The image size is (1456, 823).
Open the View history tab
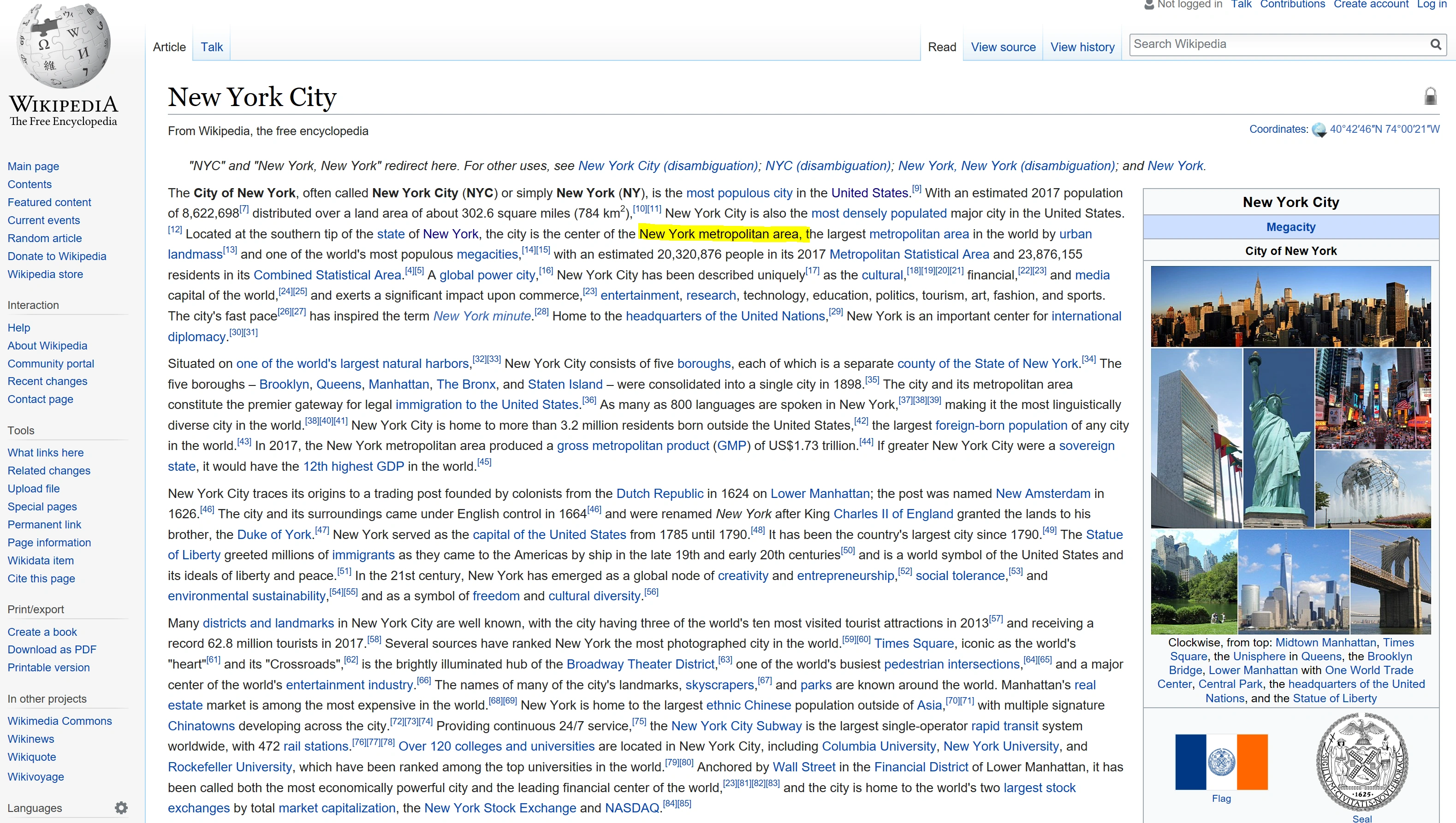click(x=1082, y=47)
